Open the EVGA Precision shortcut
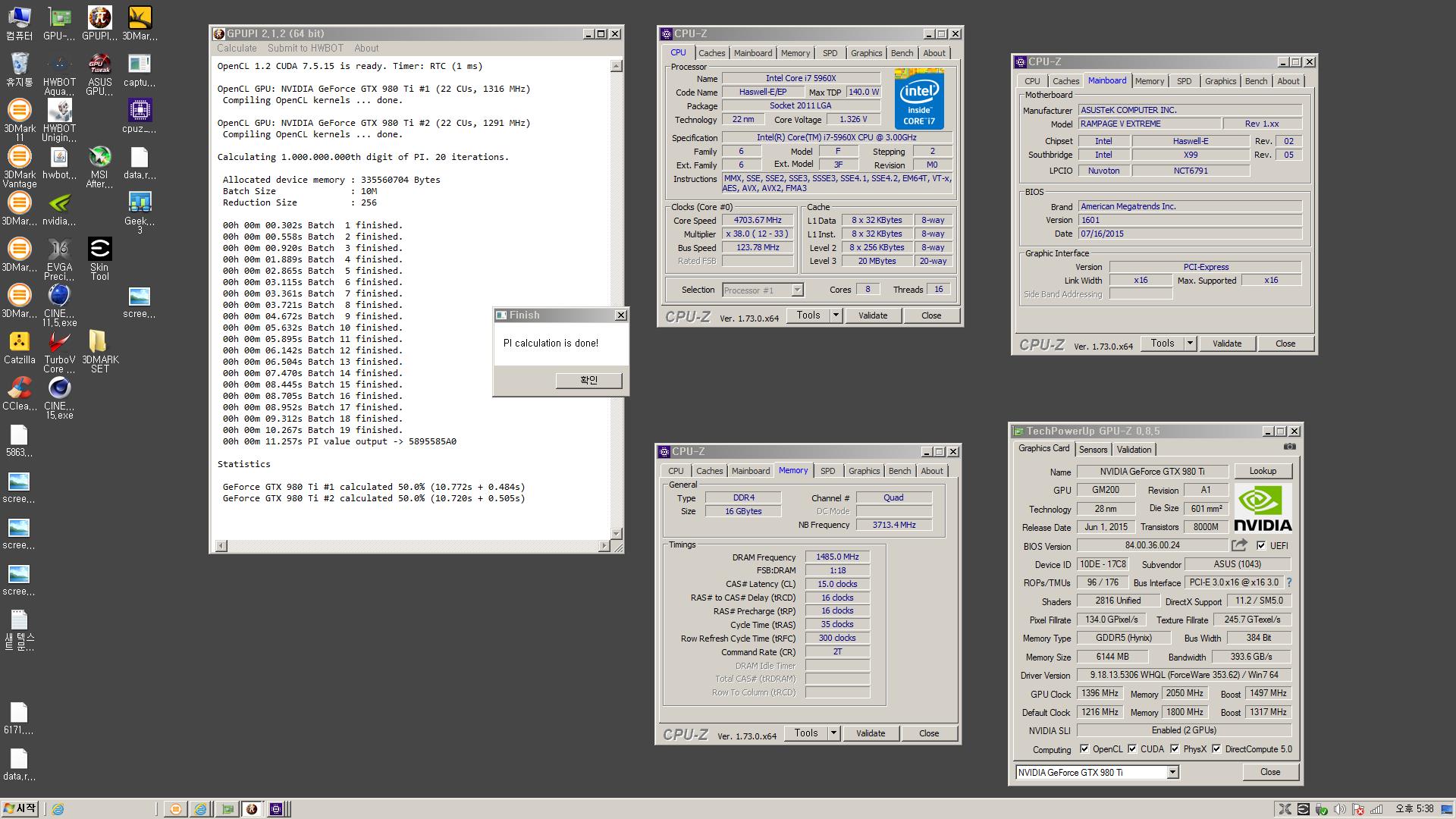Screen dimensions: 1456x819 click(x=59, y=259)
